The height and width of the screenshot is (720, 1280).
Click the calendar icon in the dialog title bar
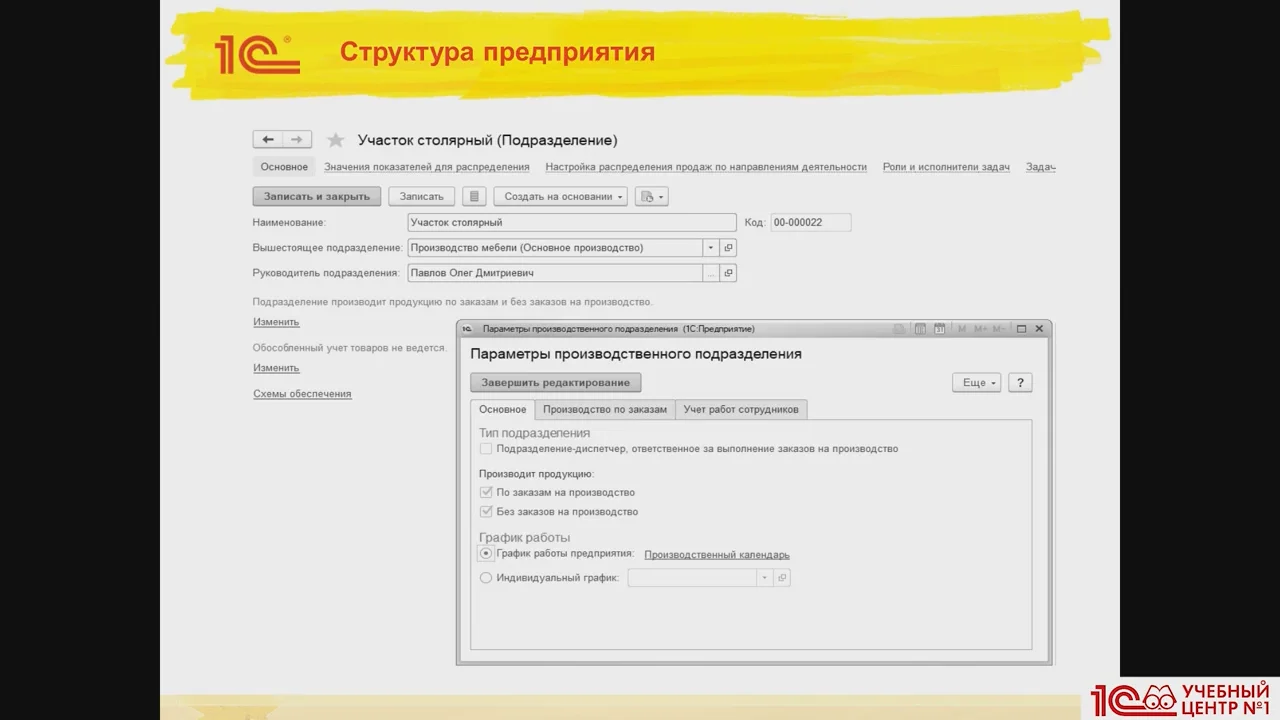click(x=939, y=329)
